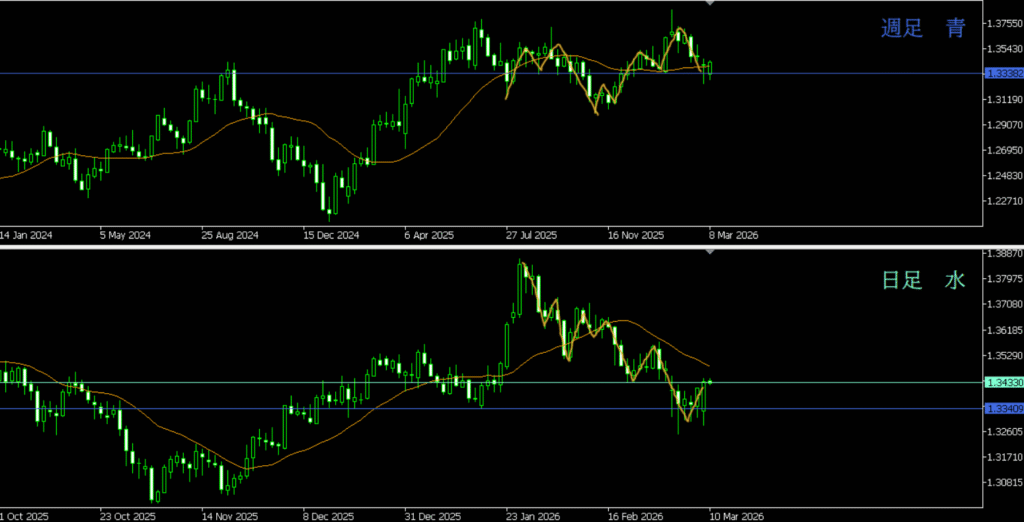Select the 週足 青 text label
The width and height of the screenshot is (1024, 522).
click(922, 29)
